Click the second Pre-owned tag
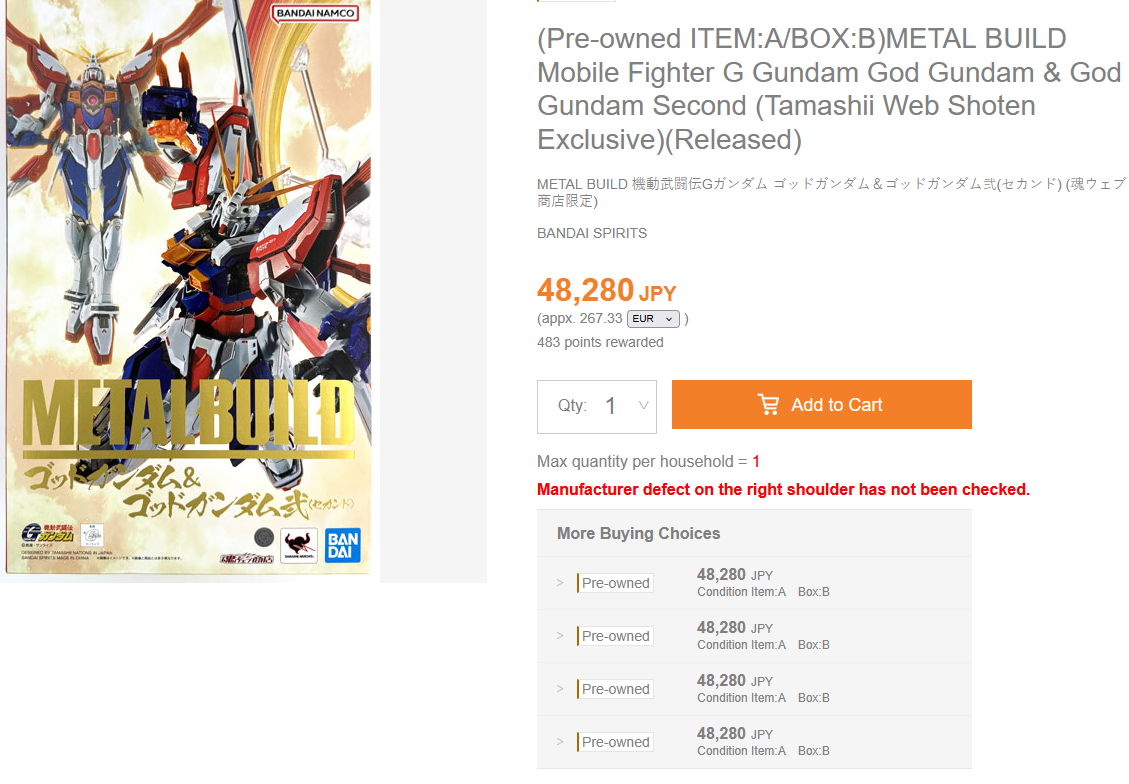This screenshot has width=1129, height=784. 615,636
